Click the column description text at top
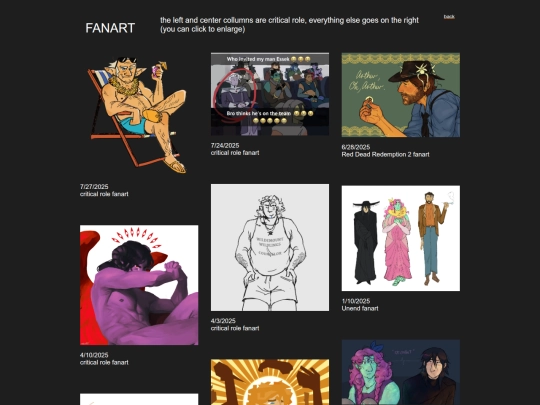Screen dimensions: 540x405 289,24
